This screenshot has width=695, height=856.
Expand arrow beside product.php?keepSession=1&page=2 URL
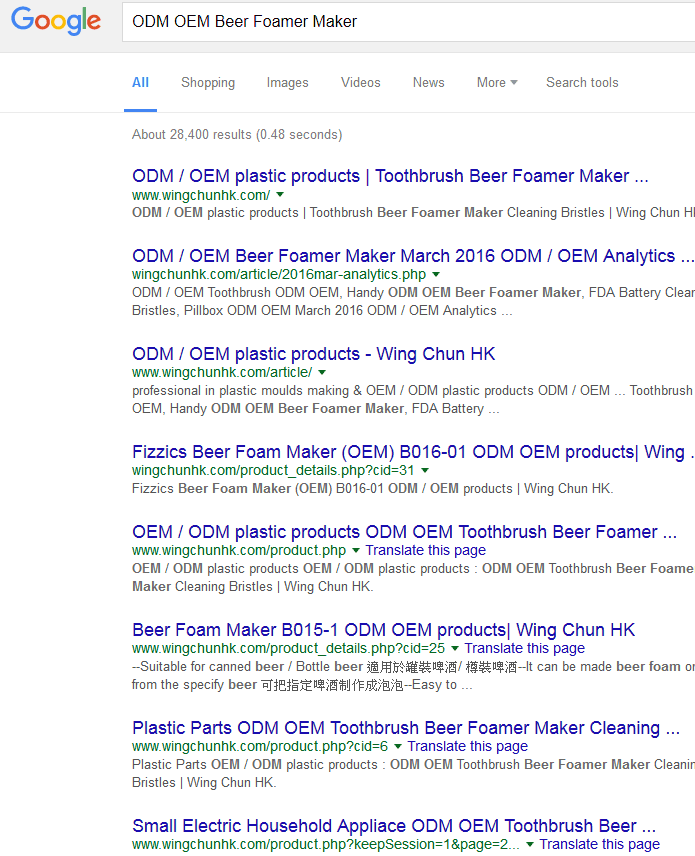(530, 844)
